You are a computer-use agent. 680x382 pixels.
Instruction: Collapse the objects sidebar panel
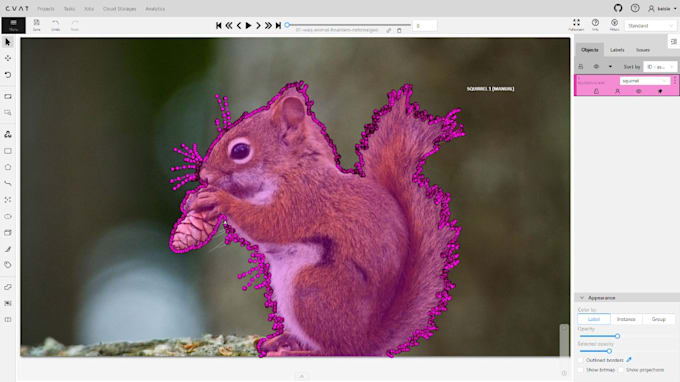coord(673,42)
